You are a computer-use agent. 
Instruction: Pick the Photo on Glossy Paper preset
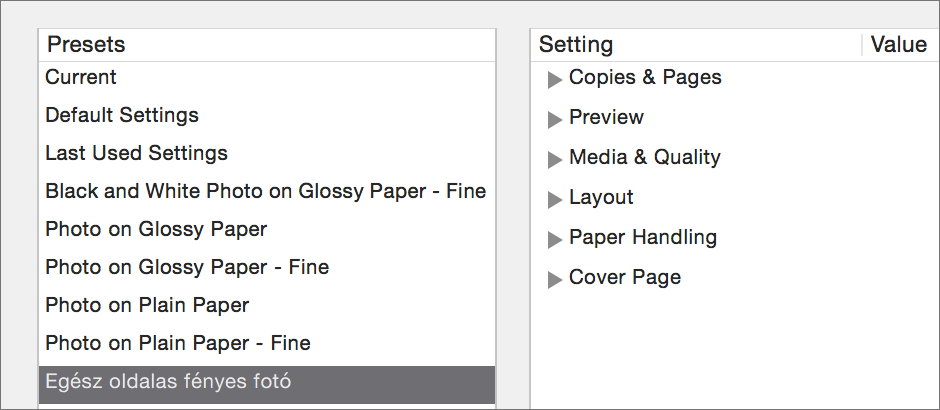[267, 230]
